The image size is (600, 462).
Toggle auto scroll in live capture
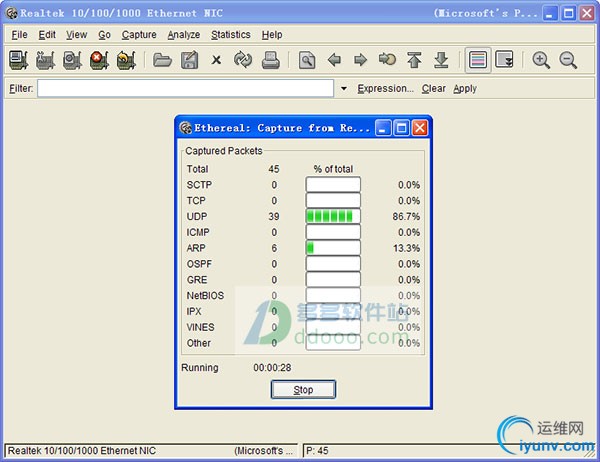point(504,60)
